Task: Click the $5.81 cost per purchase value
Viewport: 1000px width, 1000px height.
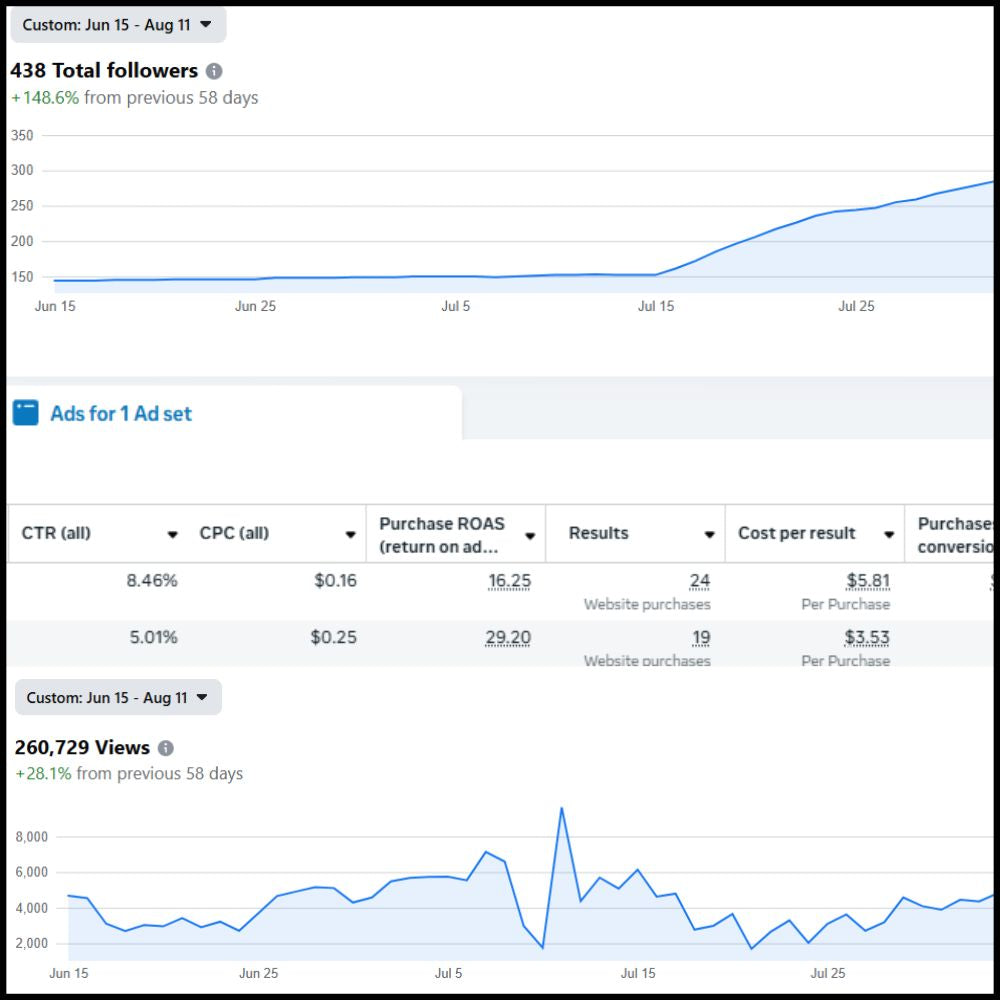Action: pos(866,581)
